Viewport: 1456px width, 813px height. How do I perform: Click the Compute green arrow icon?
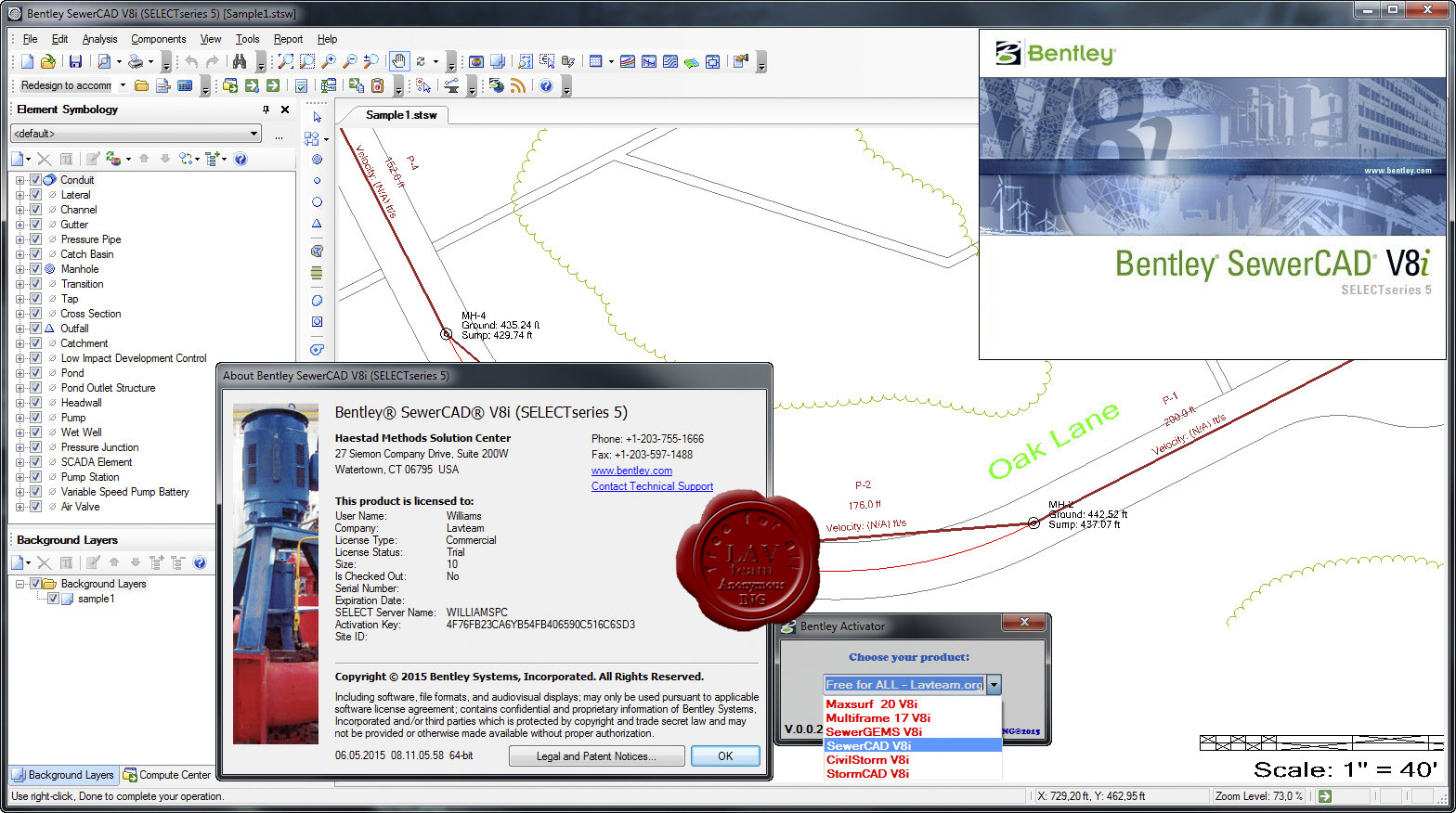pos(273,85)
